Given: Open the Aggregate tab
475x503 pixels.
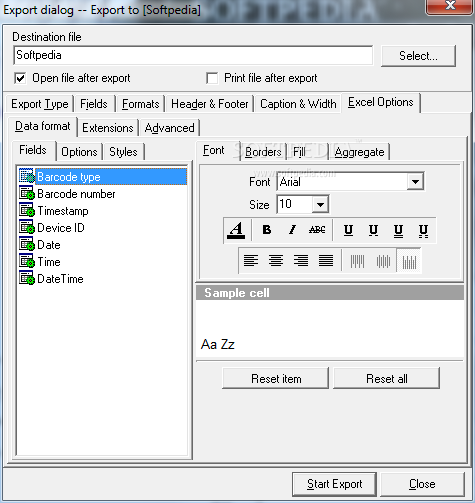Looking at the screenshot, I should 359,152.
